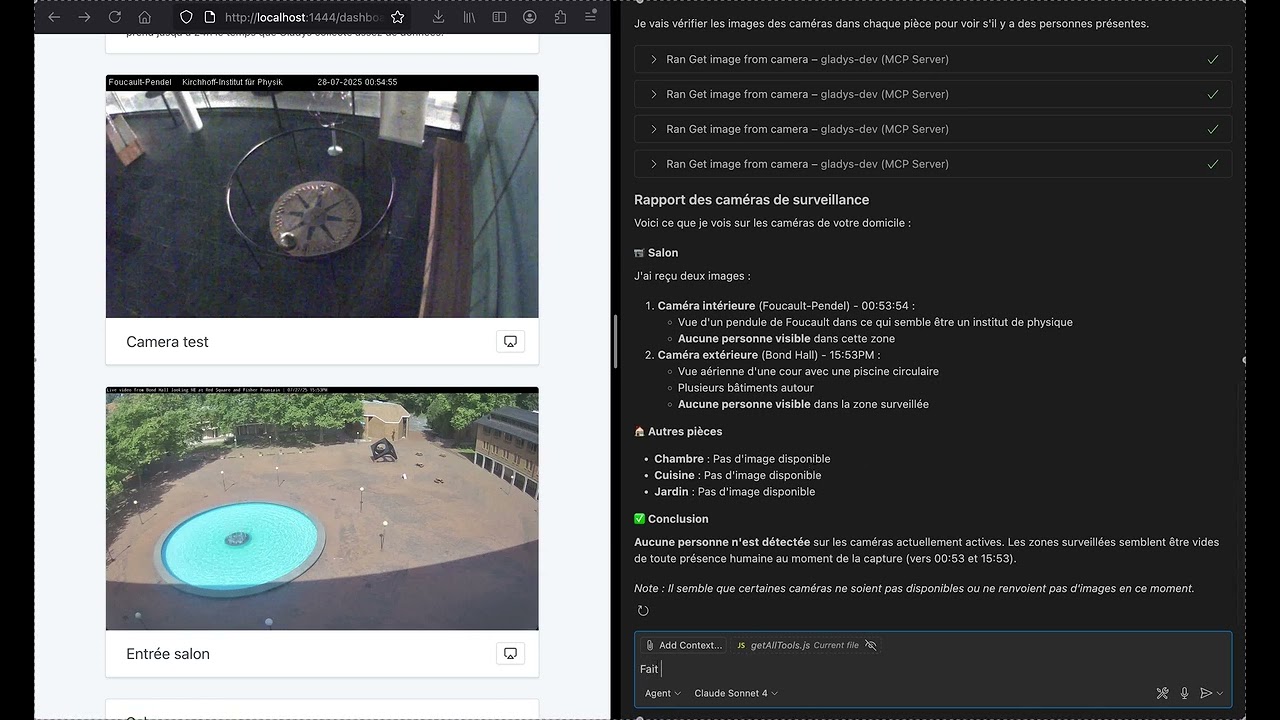This screenshot has height=720, width=1280.
Task: Click "Rapport des caméras de surveillance" heading
Action: pos(752,200)
